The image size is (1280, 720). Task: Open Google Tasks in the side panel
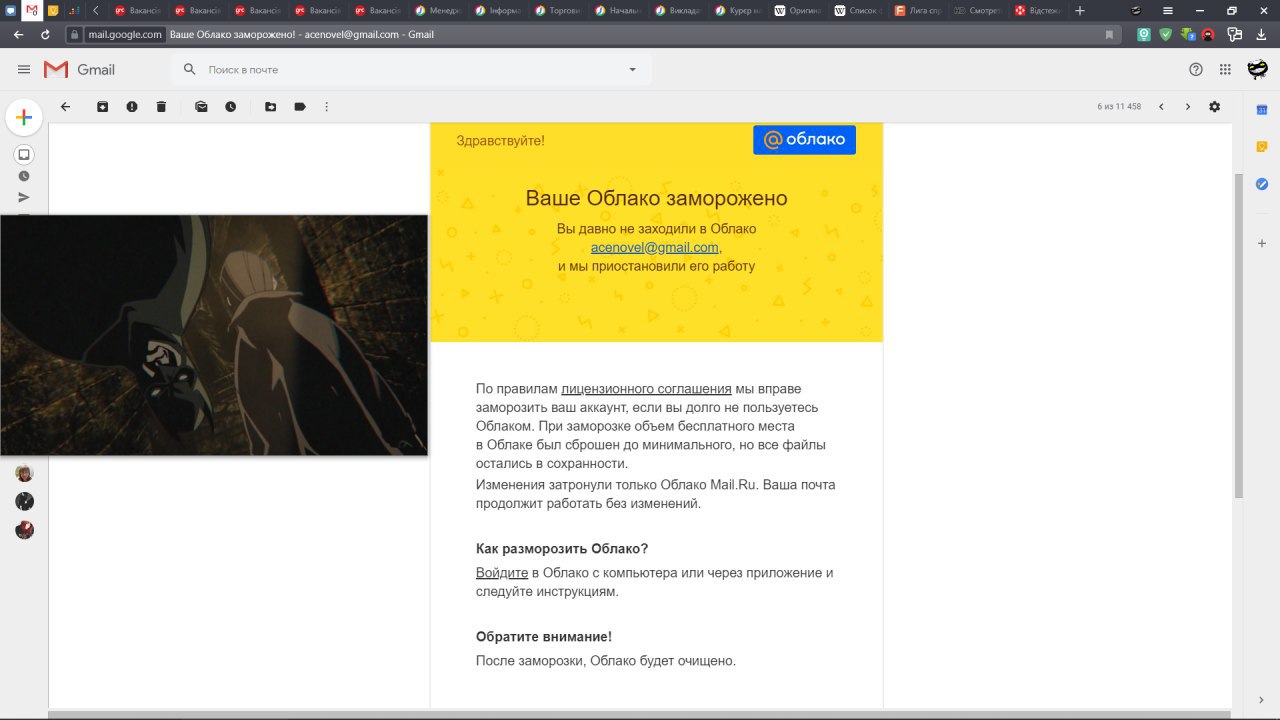[x=1262, y=184]
